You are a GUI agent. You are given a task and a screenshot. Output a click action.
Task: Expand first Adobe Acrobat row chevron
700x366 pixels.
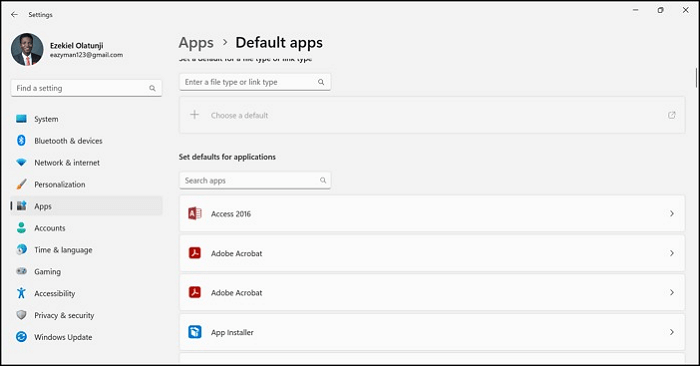pyautogui.click(x=671, y=253)
